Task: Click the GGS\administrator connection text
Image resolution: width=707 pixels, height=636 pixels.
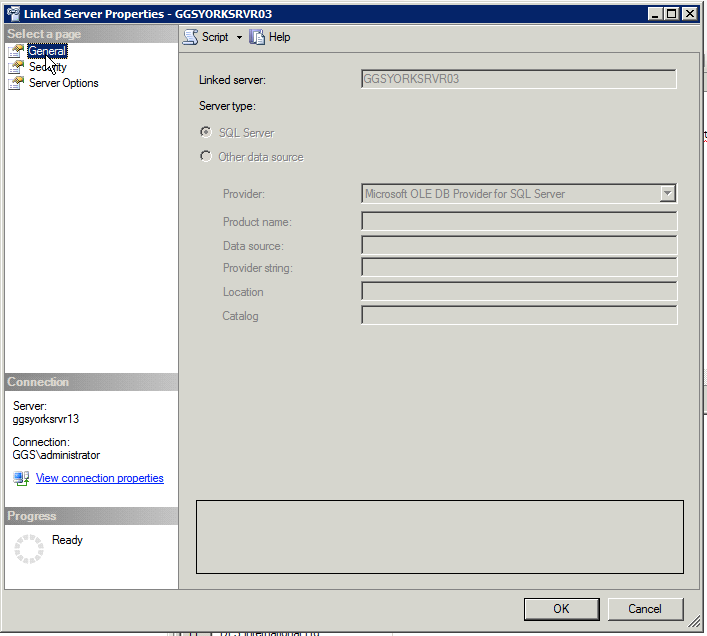Action: (x=56, y=455)
